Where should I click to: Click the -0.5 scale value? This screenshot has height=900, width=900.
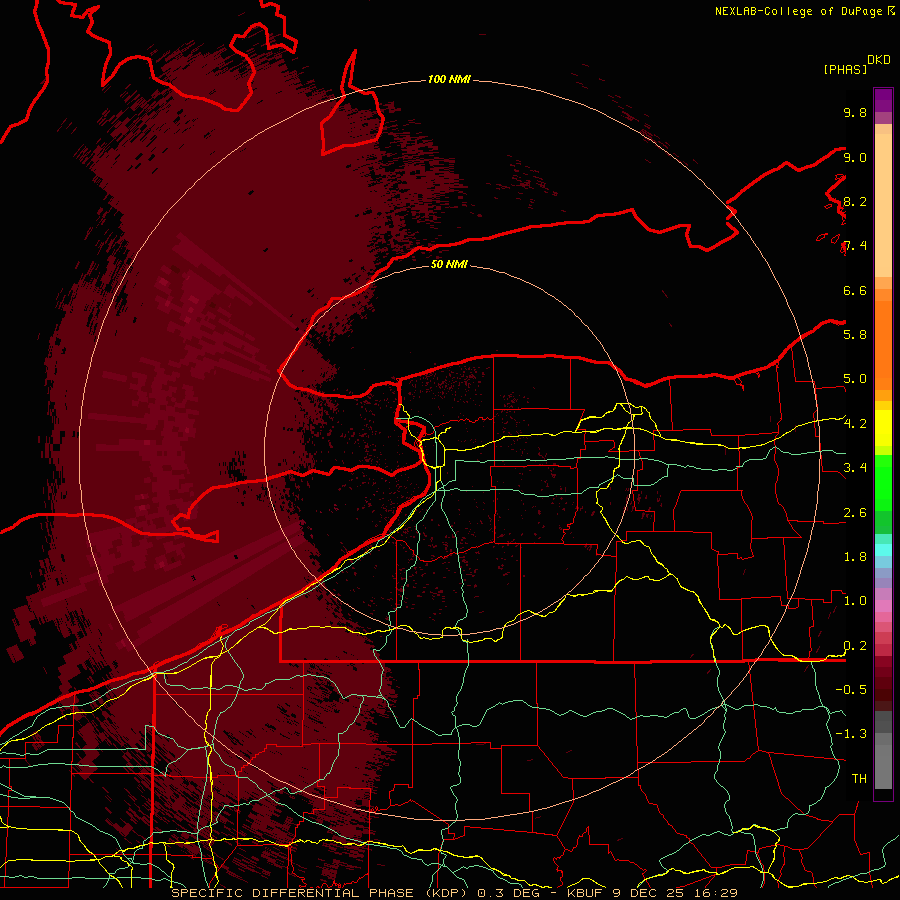tap(851, 689)
